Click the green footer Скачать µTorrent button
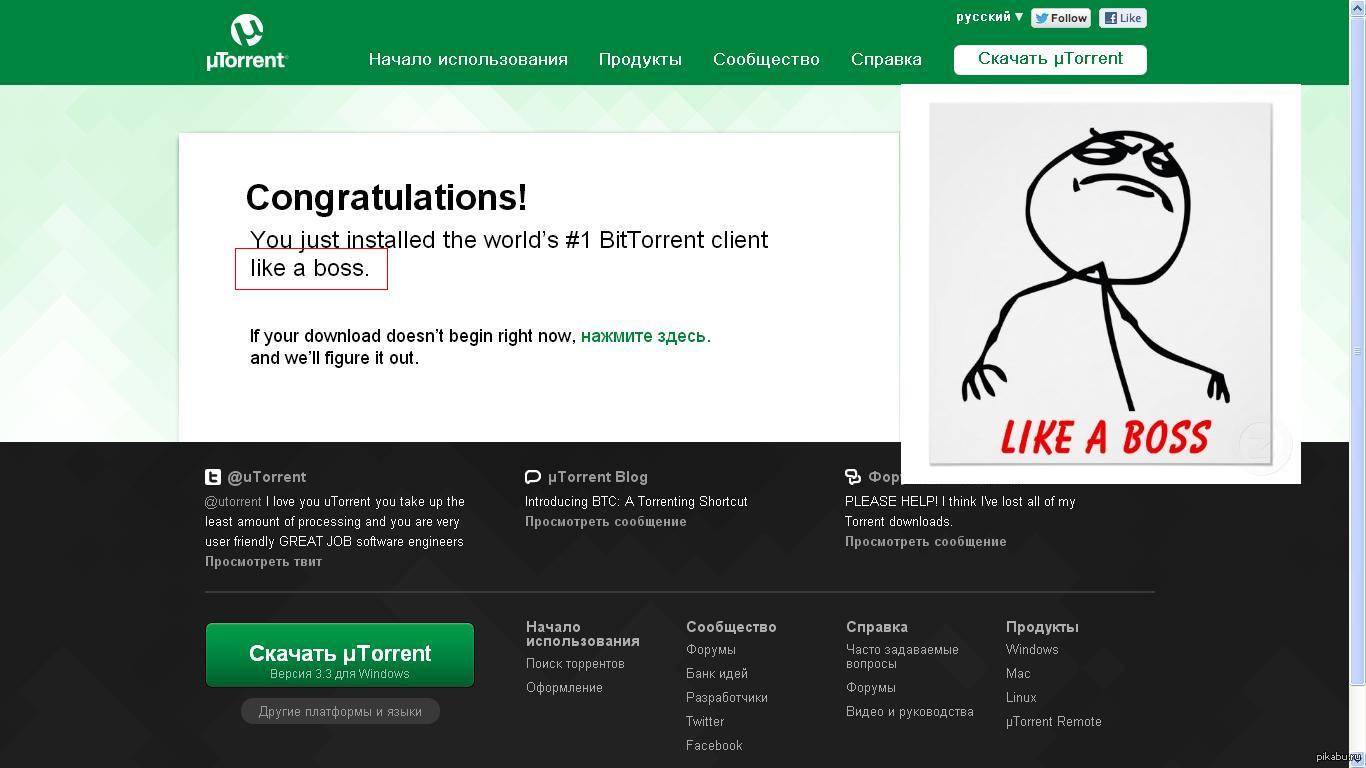The image size is (1366, 768). [340, 655]
